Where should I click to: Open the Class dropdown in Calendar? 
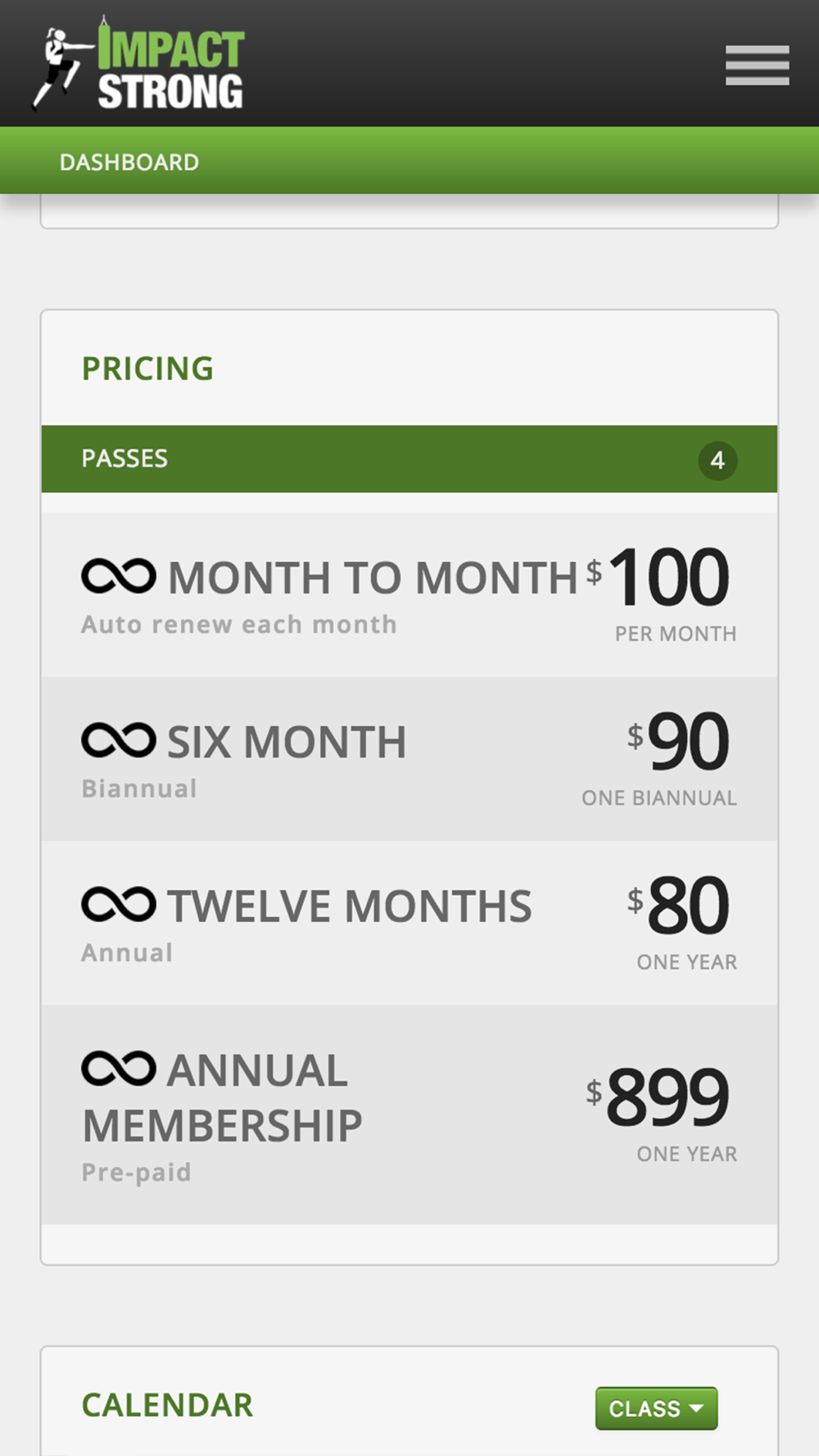pyautogui.click(x=656, y=1409)
